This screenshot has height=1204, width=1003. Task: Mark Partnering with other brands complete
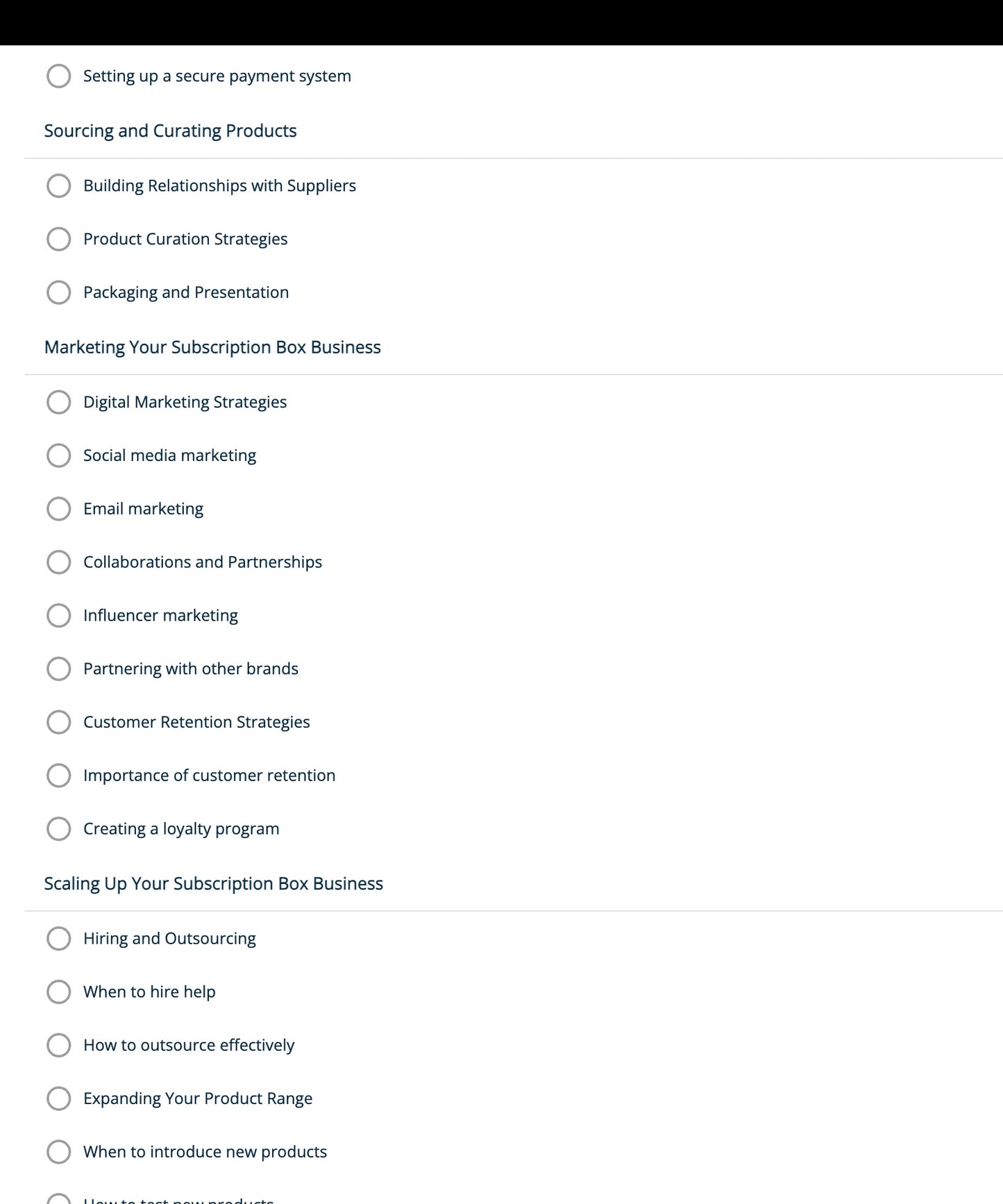click(58, 669)
